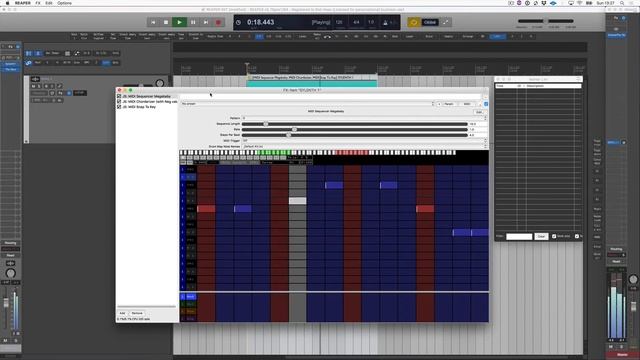This screenshot has height=360, width=640.
Task: Click the Global automation override button
Action: point(430,22)
